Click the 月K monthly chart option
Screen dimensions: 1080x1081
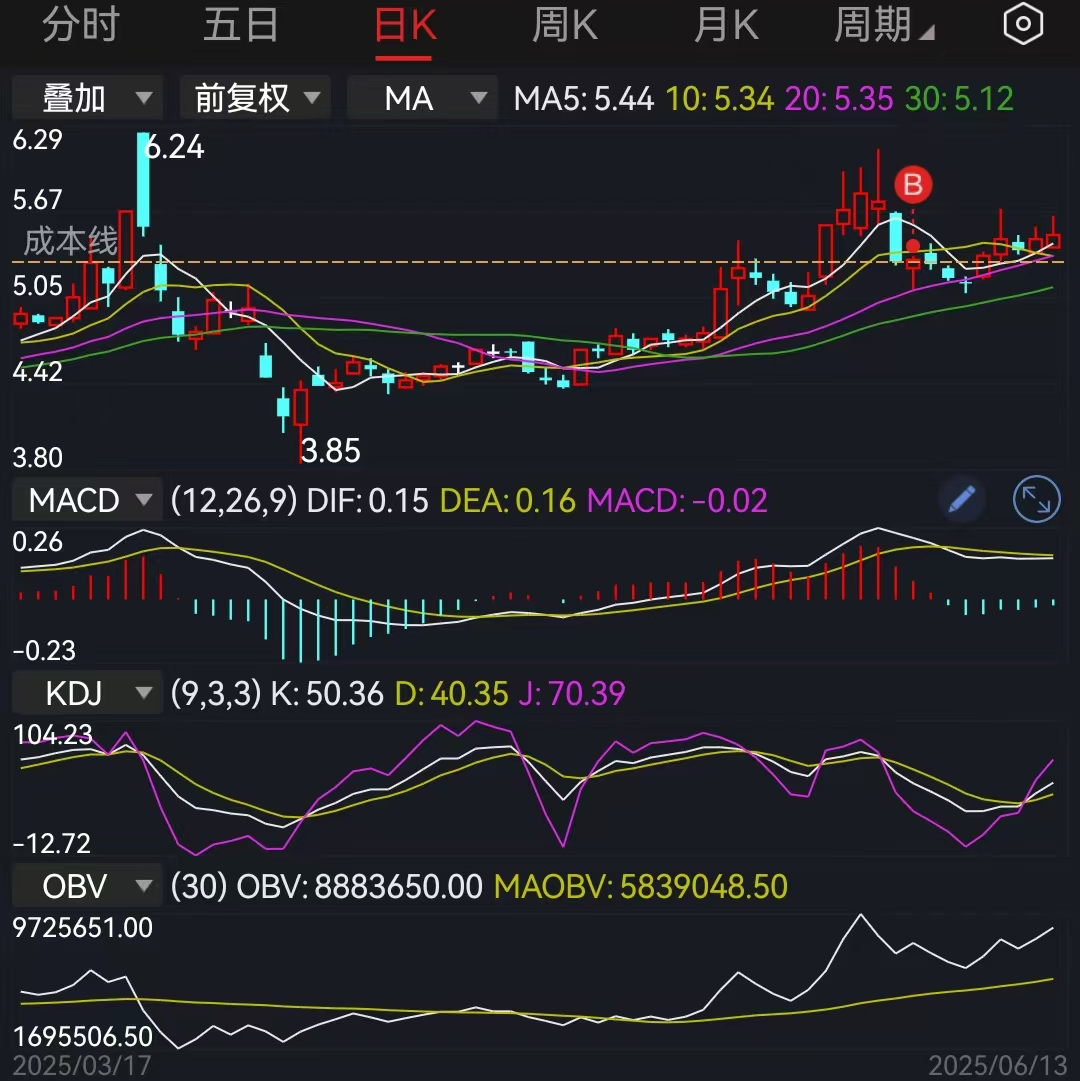tap(726, 24)
